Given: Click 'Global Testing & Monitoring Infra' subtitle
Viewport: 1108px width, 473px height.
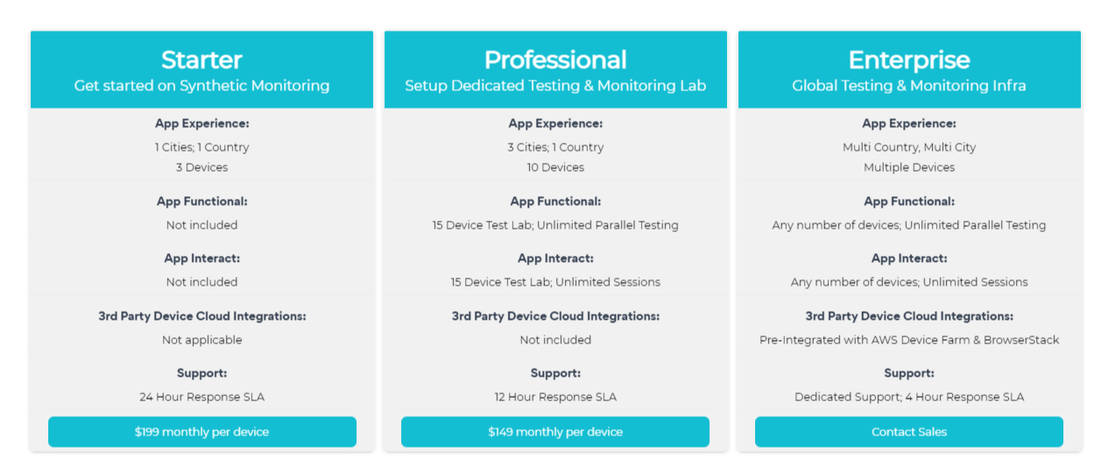Looking at the screenshot, I should point(909,86).
